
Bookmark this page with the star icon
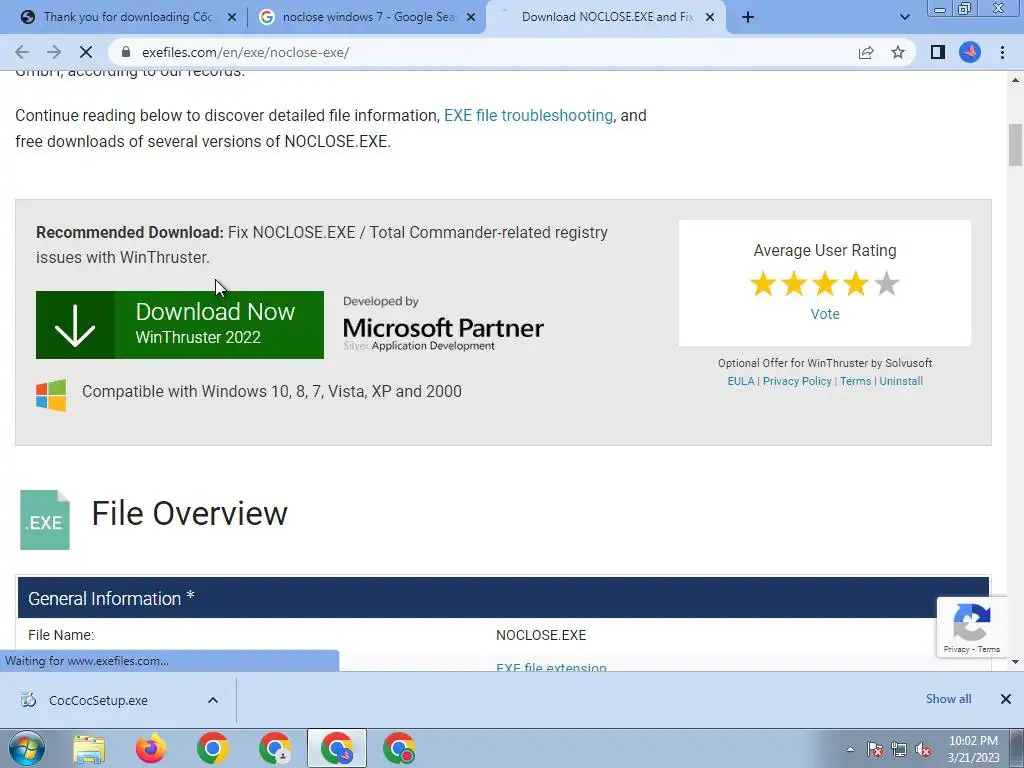point(898,52)
